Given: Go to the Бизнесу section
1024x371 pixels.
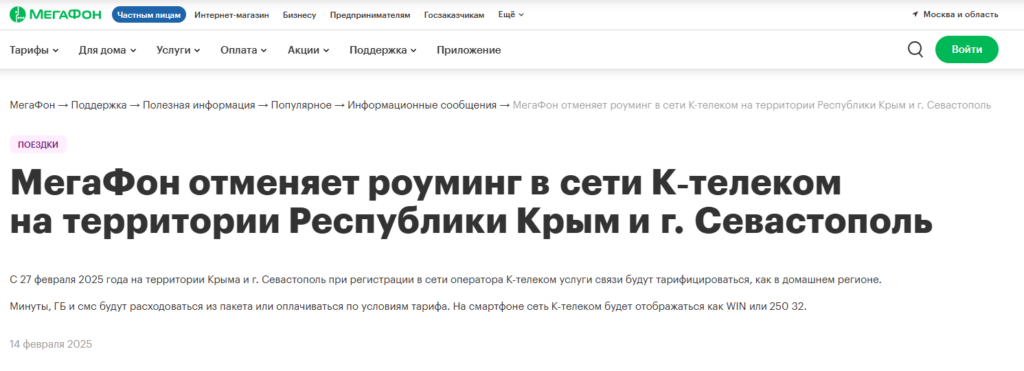Looking at the screenshot, I should [x=300, y=15].
